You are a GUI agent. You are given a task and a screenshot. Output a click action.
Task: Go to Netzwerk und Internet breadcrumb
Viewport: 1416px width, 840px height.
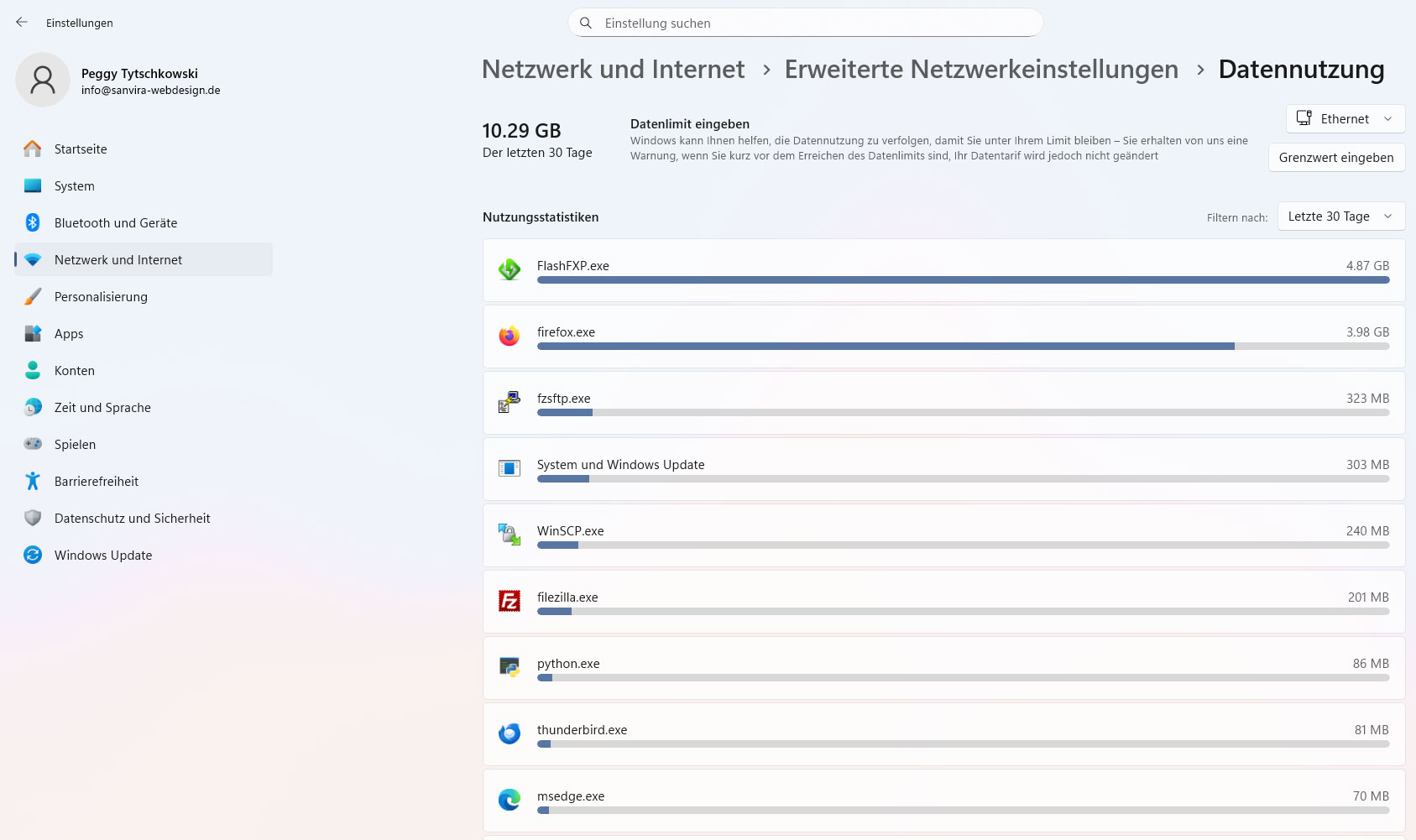click(613, 70)
